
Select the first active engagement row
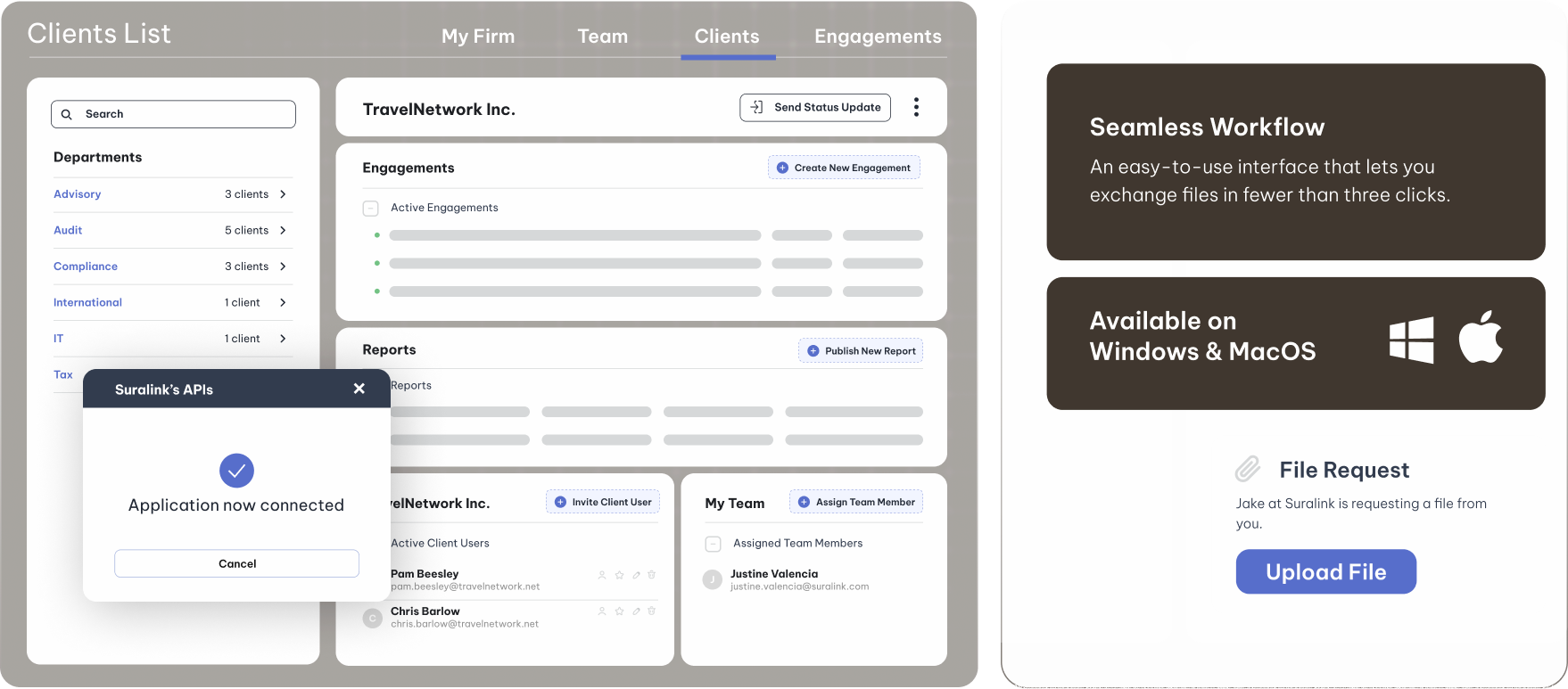pos(648,235)
